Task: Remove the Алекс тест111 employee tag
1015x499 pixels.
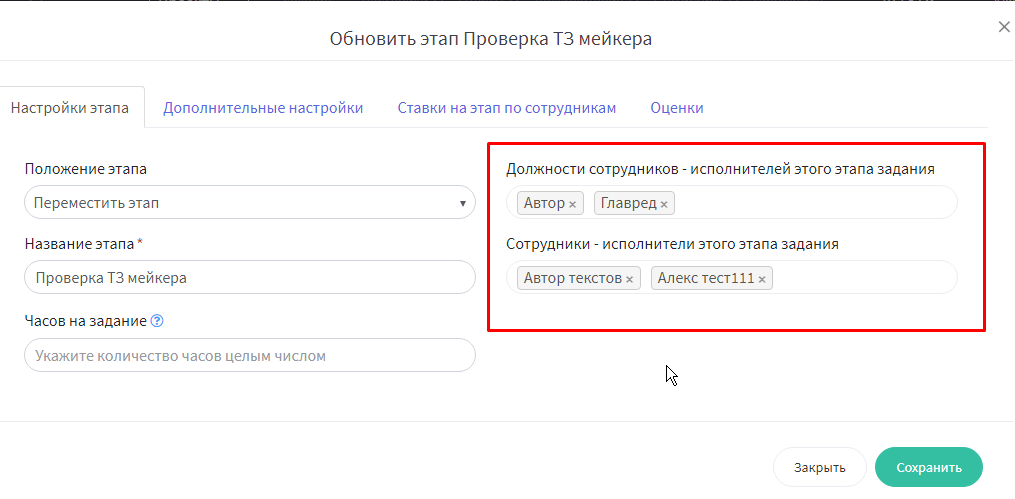Action: (762, 280)
